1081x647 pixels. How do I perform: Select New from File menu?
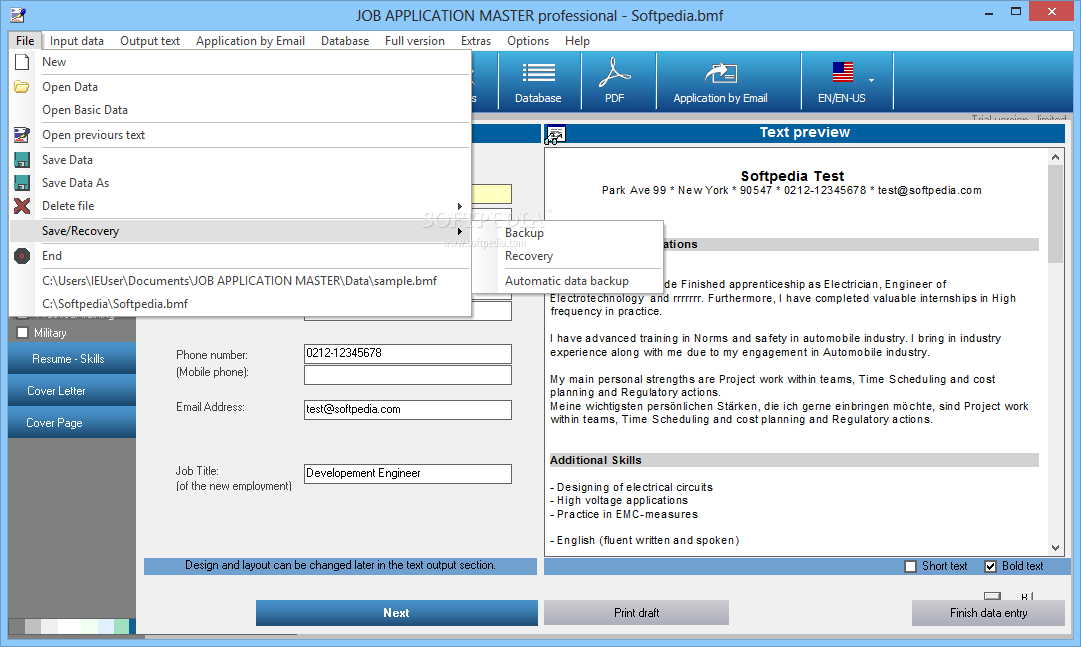241,62
